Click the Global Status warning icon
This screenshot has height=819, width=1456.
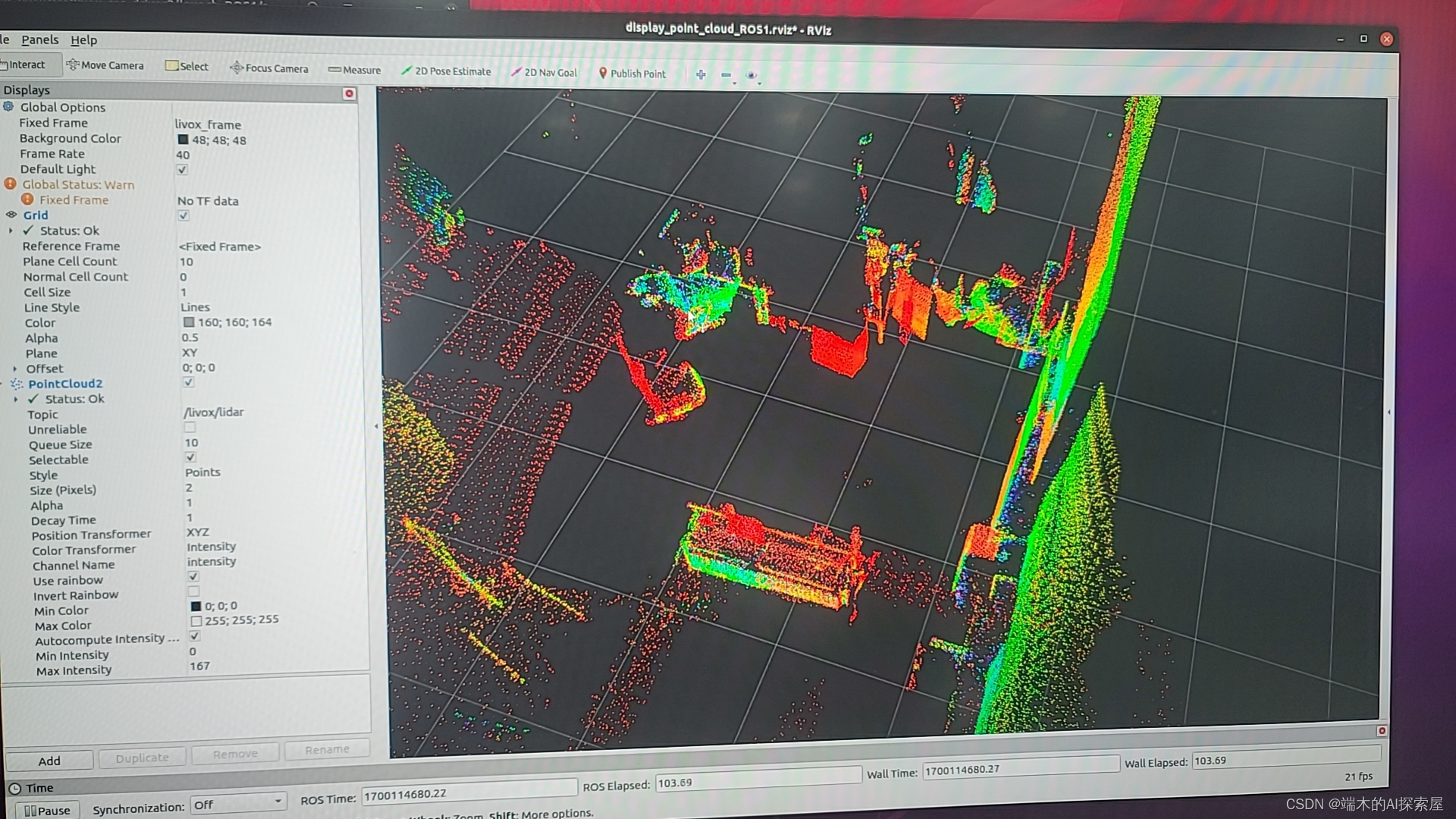click(x=10, y=184)
